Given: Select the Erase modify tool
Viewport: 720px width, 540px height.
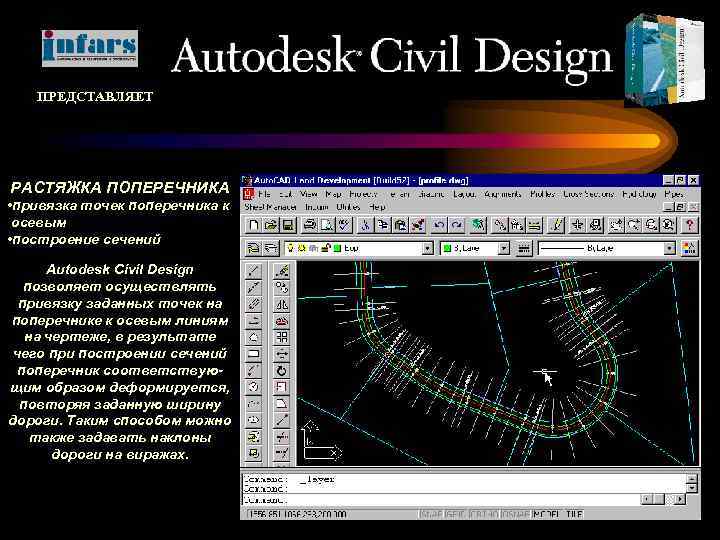Looking at the screenshot, I should tap(281, 271).
